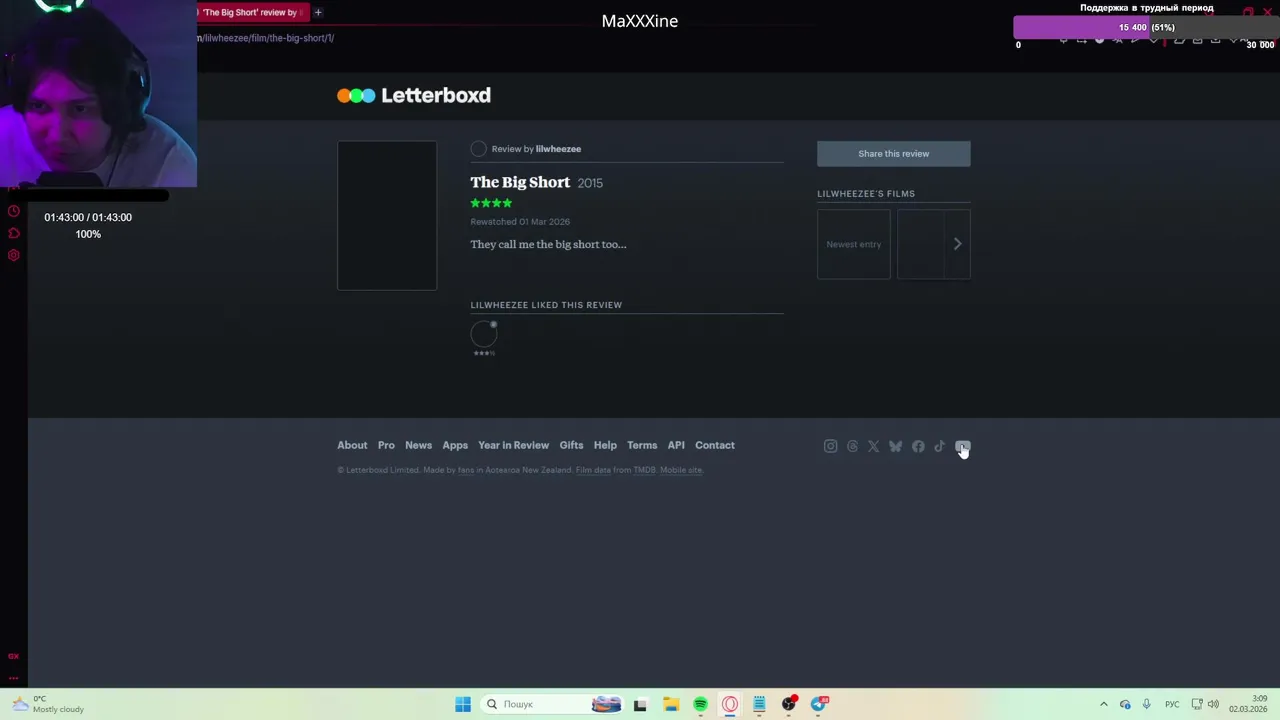Open the network tray icon
The image size is (1280, 720).
1196,704
